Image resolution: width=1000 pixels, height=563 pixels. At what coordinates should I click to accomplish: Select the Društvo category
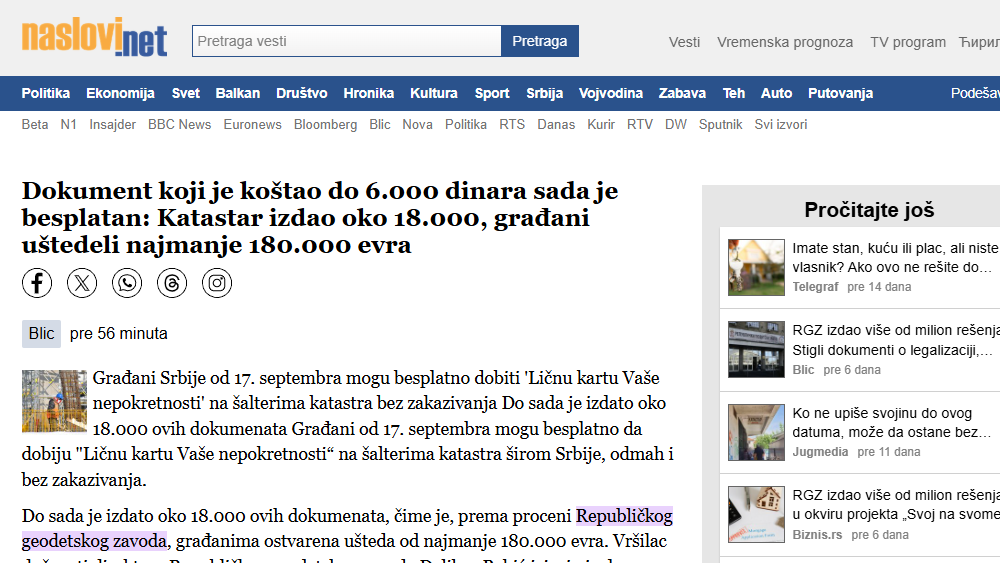302,93
